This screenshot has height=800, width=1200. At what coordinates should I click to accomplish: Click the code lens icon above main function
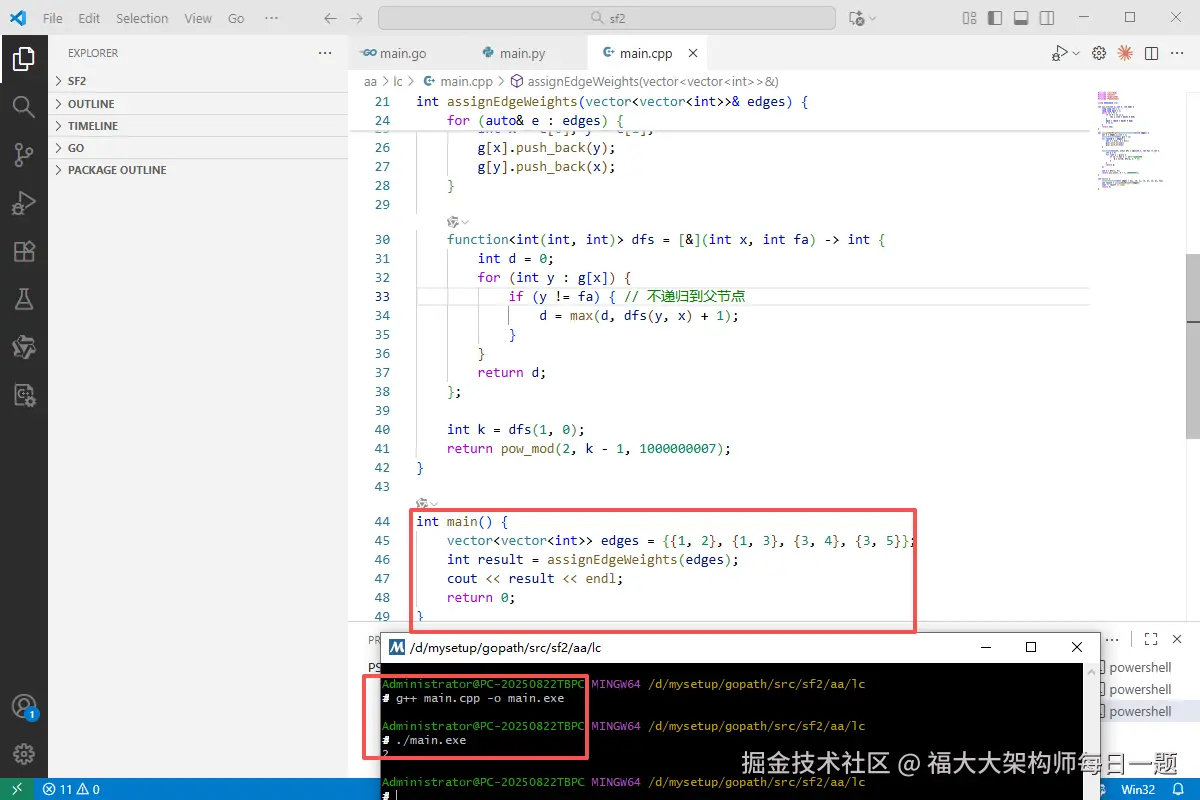(422, 503)
